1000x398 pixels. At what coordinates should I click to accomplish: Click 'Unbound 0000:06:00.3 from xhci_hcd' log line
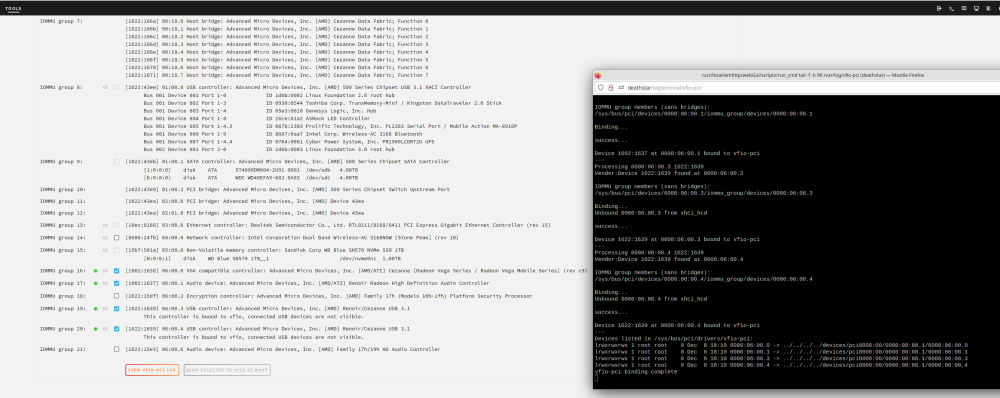tap(651, 212)
